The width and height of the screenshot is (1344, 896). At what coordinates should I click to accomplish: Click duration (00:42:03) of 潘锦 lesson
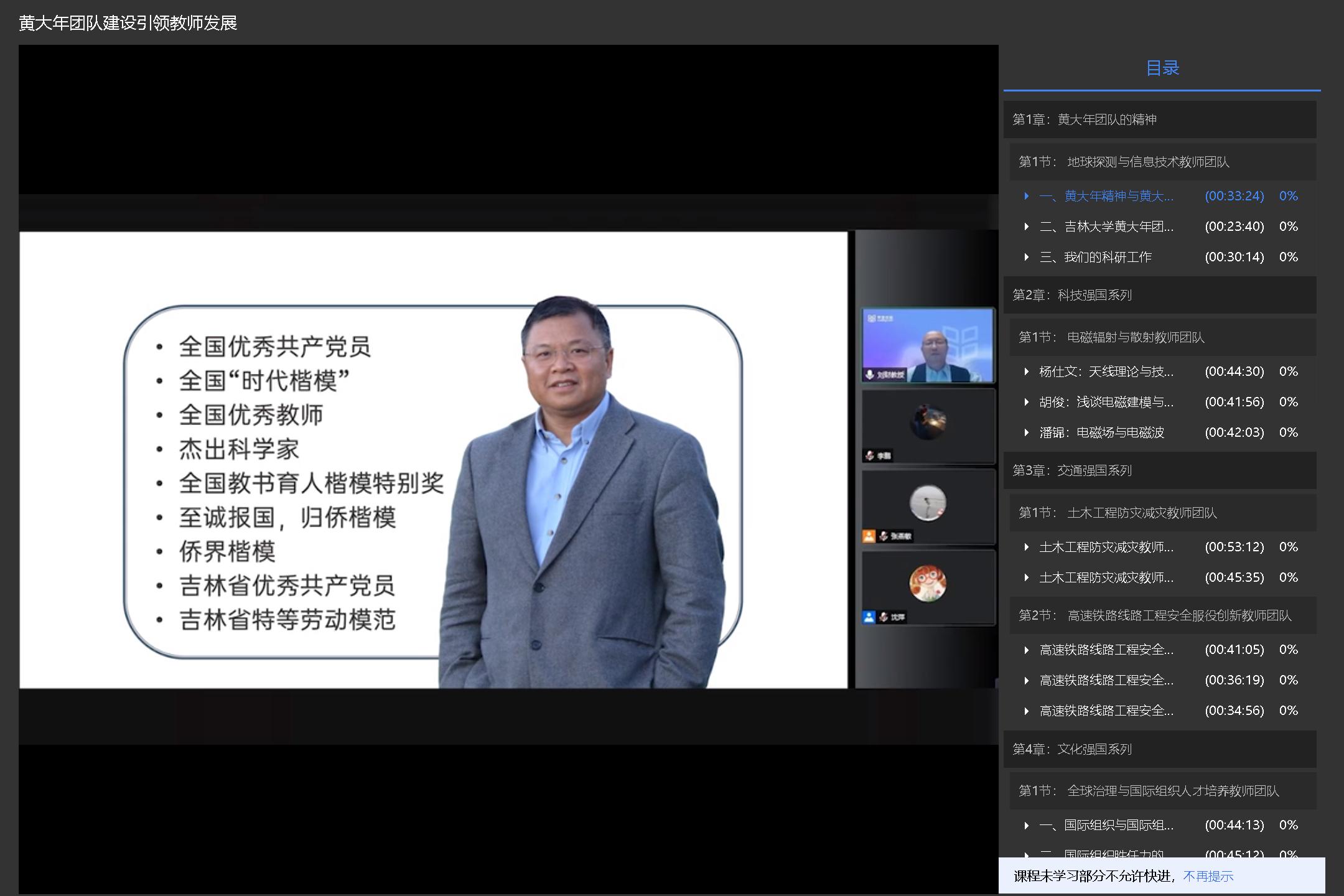click(1234, 432)
